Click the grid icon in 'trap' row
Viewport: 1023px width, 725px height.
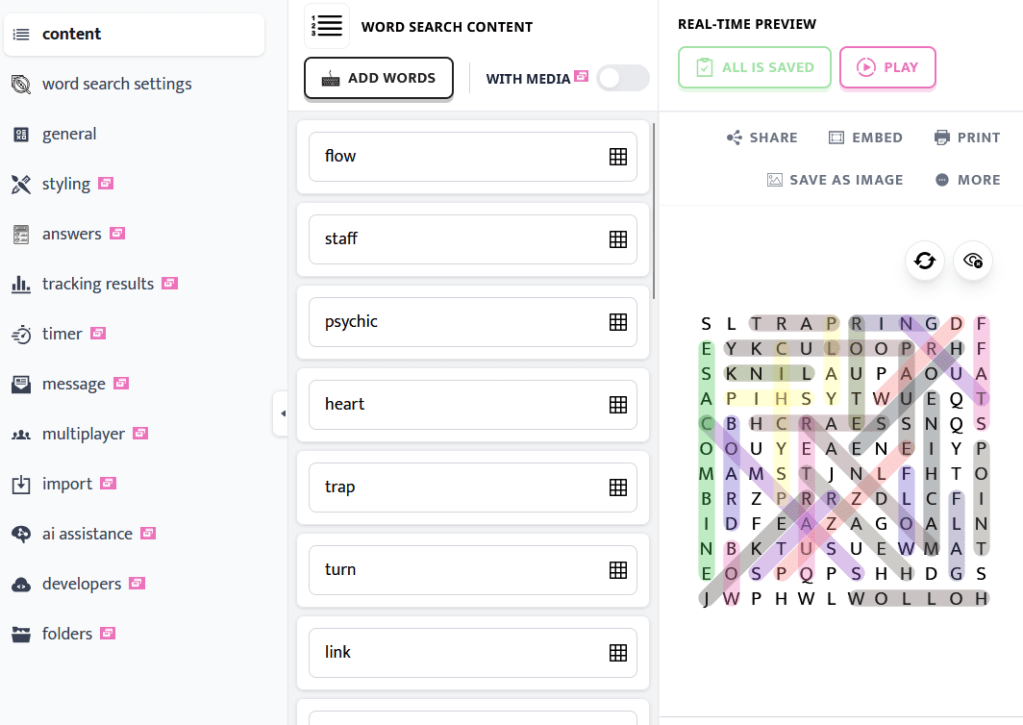[x=618, y=487]
